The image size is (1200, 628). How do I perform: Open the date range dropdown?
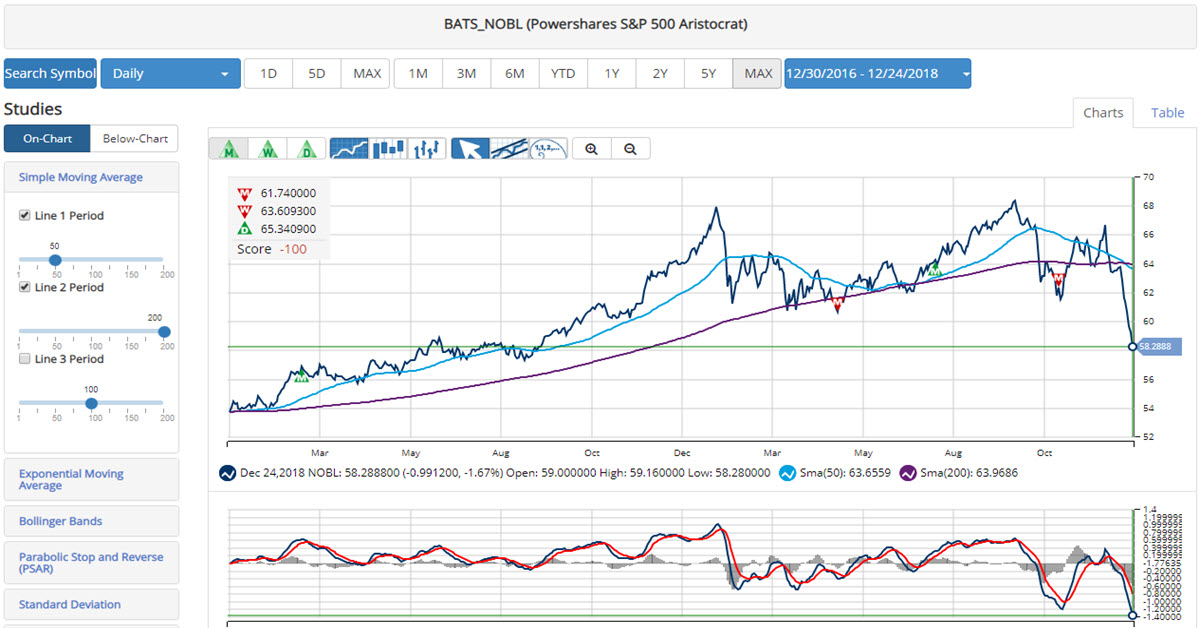877,73
